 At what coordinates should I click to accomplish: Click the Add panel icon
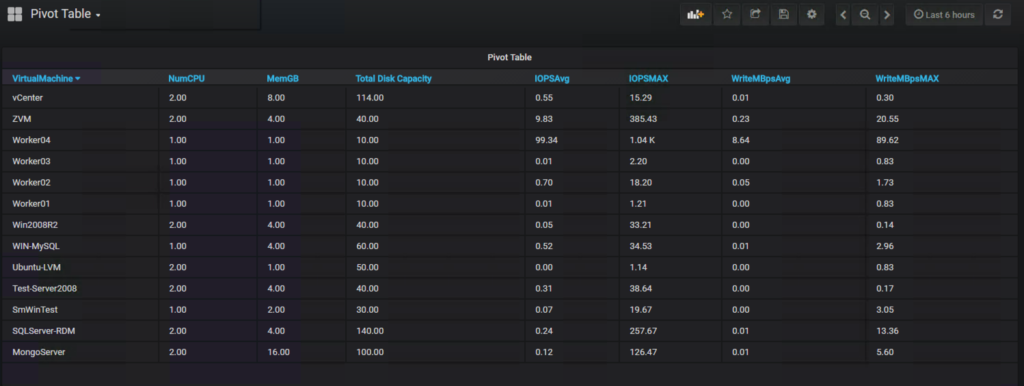[x=696, y=14]
